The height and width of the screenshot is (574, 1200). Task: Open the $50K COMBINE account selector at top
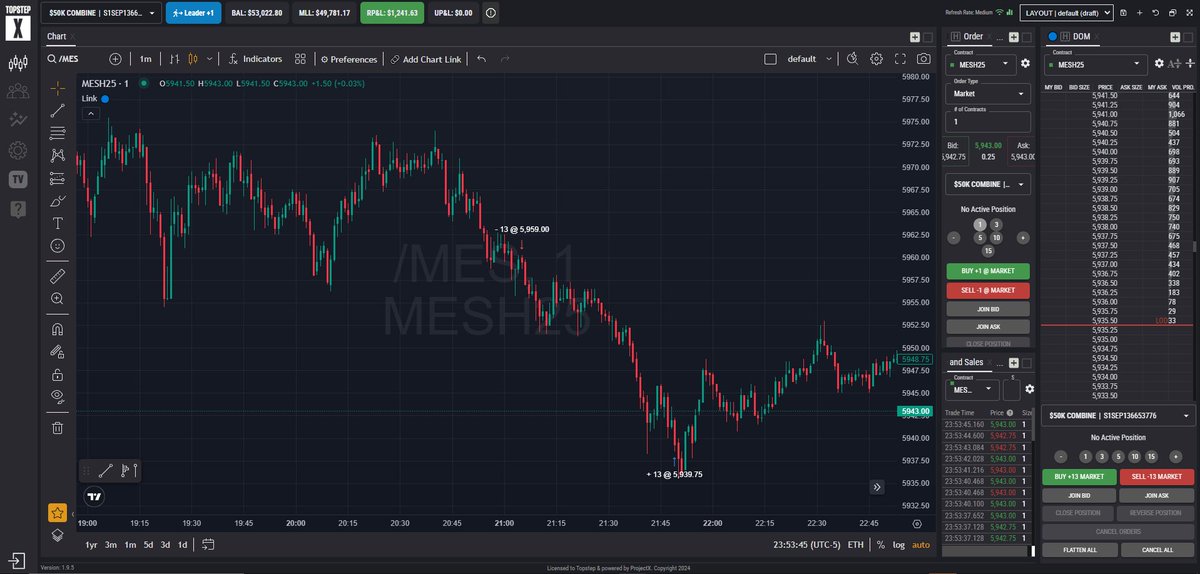tap(103, 13)
